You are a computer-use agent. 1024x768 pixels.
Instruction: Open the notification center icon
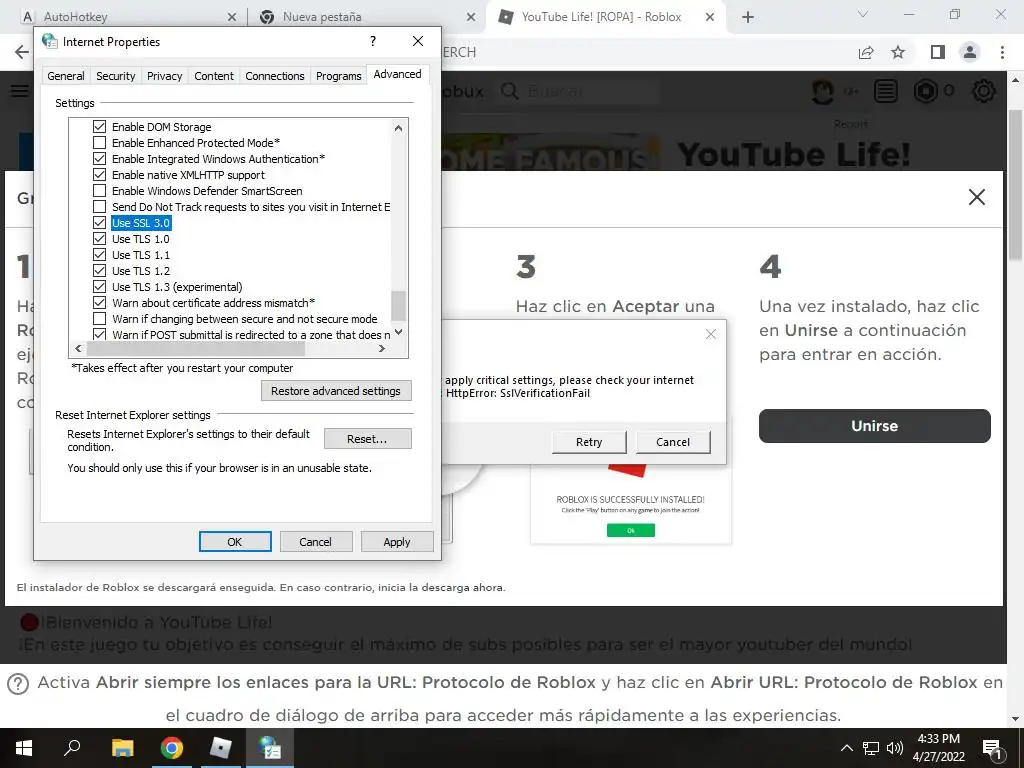(x=992, y=749)
